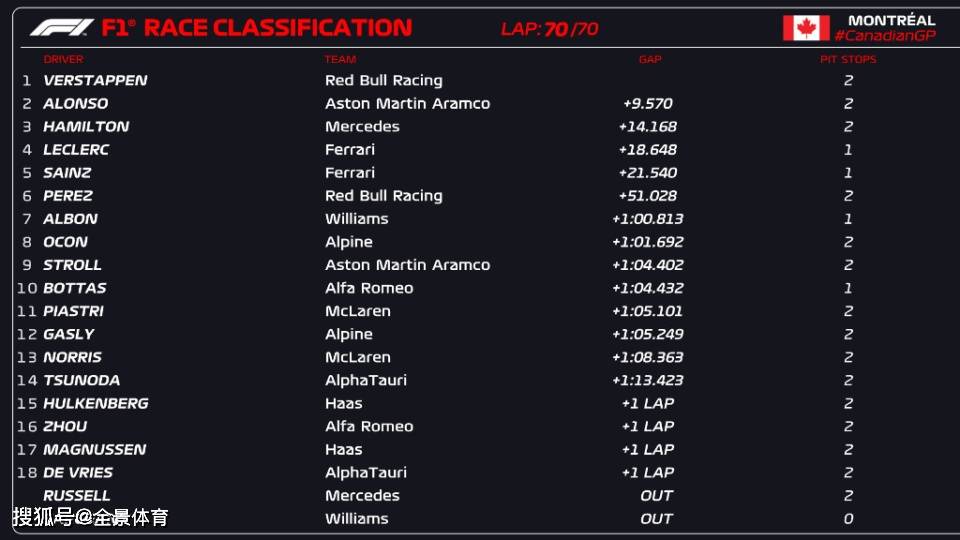
Task: Click Aston Martin Aramco team for Stroll
Action: [407, 265]
